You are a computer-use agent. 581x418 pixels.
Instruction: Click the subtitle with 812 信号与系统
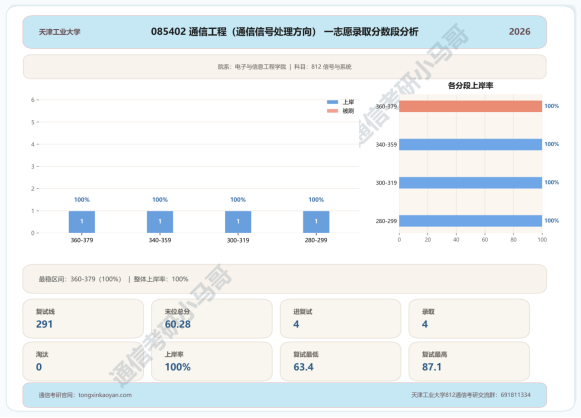(284, 67)
